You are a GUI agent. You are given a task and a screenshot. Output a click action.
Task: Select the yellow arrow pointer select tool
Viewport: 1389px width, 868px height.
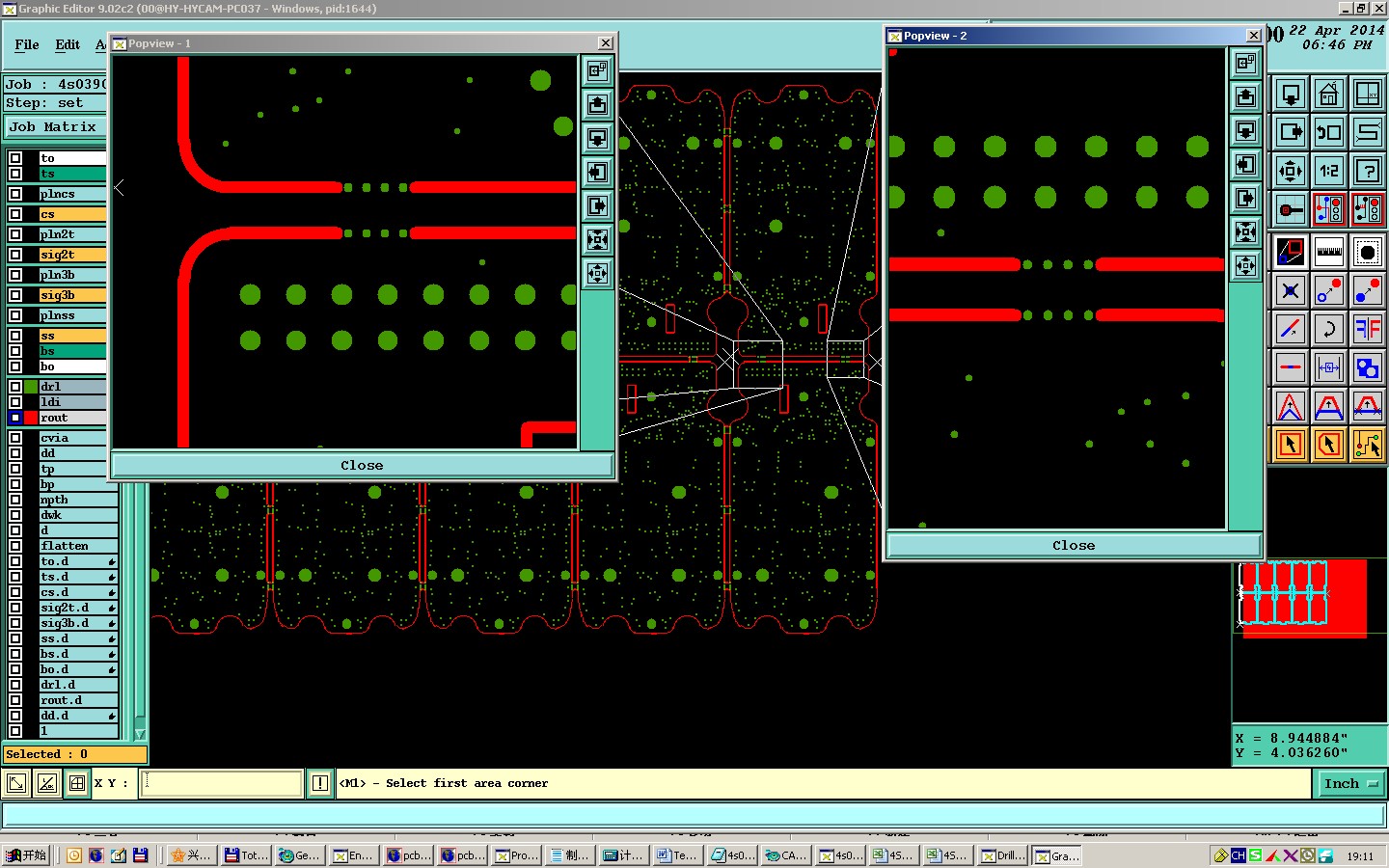(x=1290, y=445)
